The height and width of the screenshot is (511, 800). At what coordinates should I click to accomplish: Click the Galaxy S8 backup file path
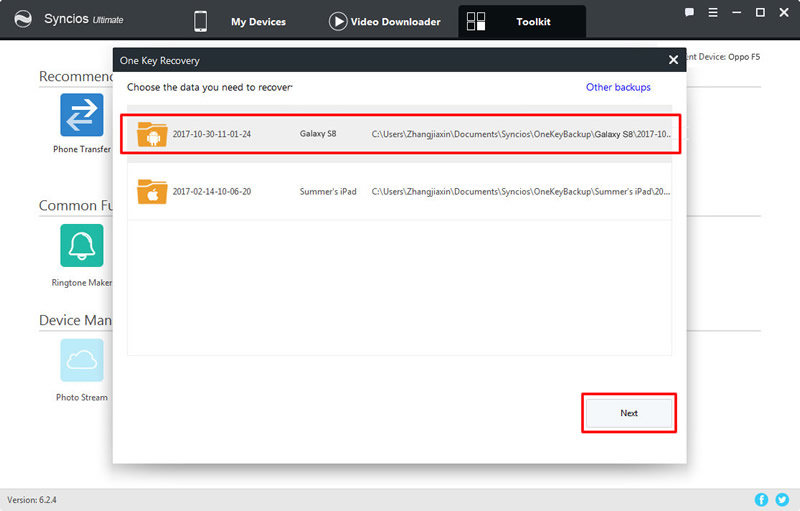coord(521,134)
